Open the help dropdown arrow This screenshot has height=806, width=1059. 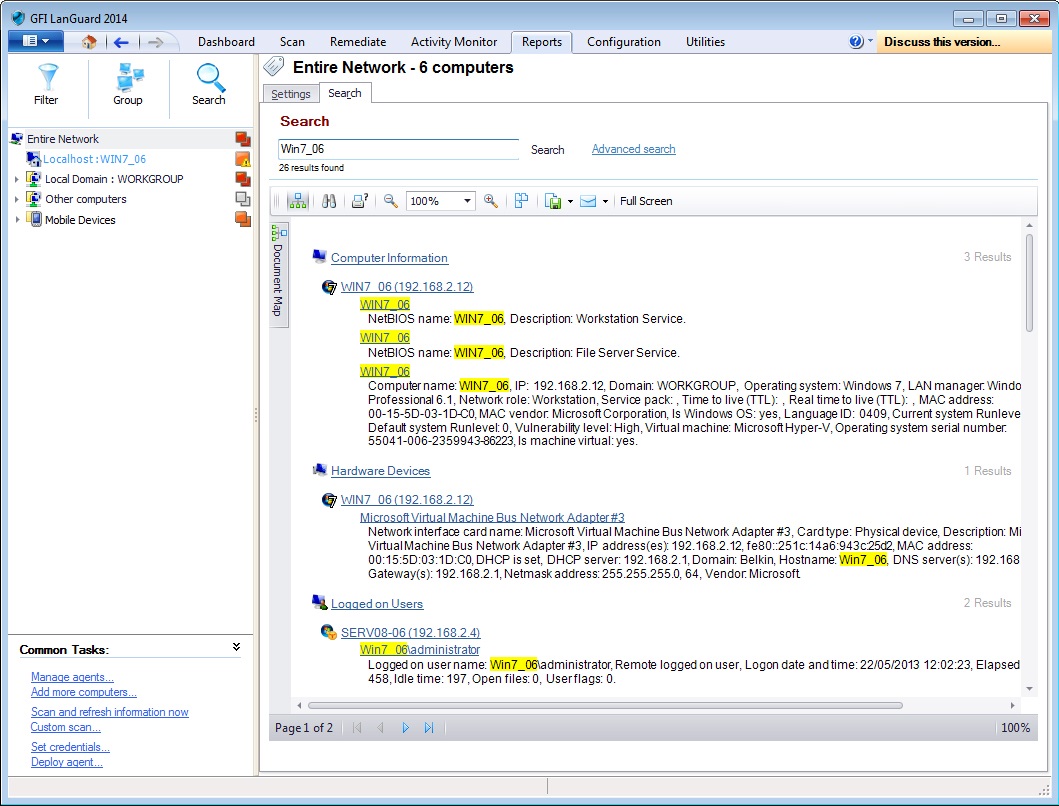[871, 41]
